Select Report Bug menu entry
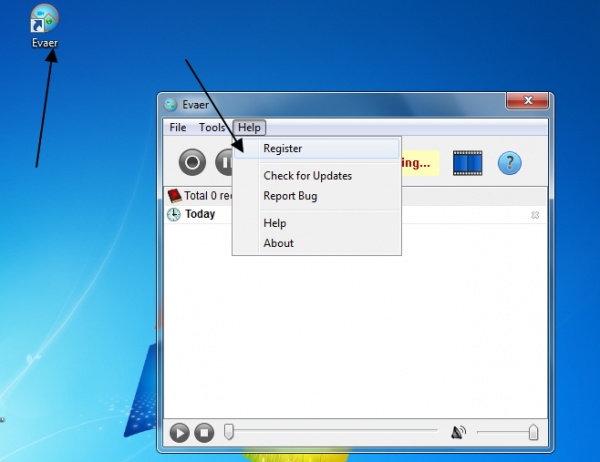This screenshot has width=600, height=462. click(x=317, y=196)
